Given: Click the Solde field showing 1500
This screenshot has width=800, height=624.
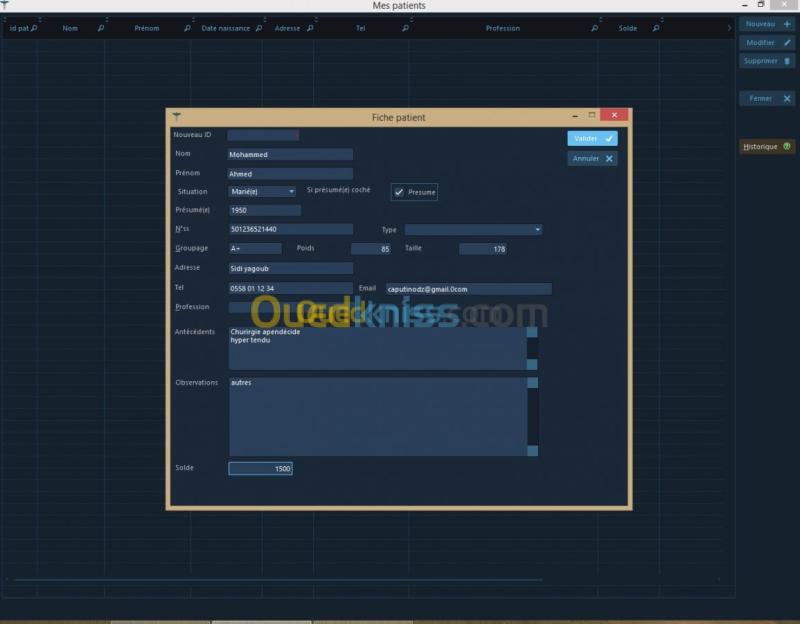Looking at the screenshot, I should 261,468.
